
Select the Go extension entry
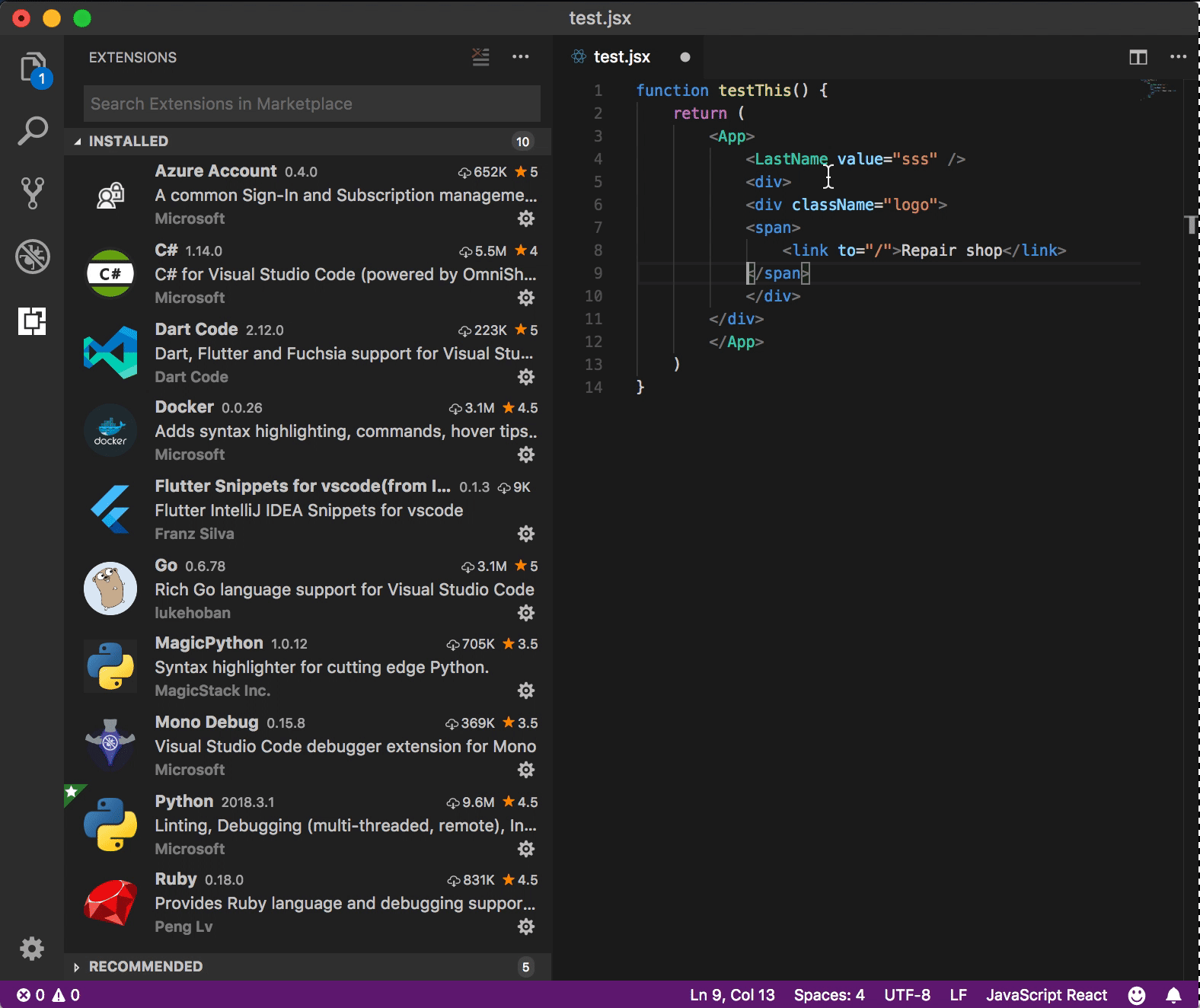point(308,589)
